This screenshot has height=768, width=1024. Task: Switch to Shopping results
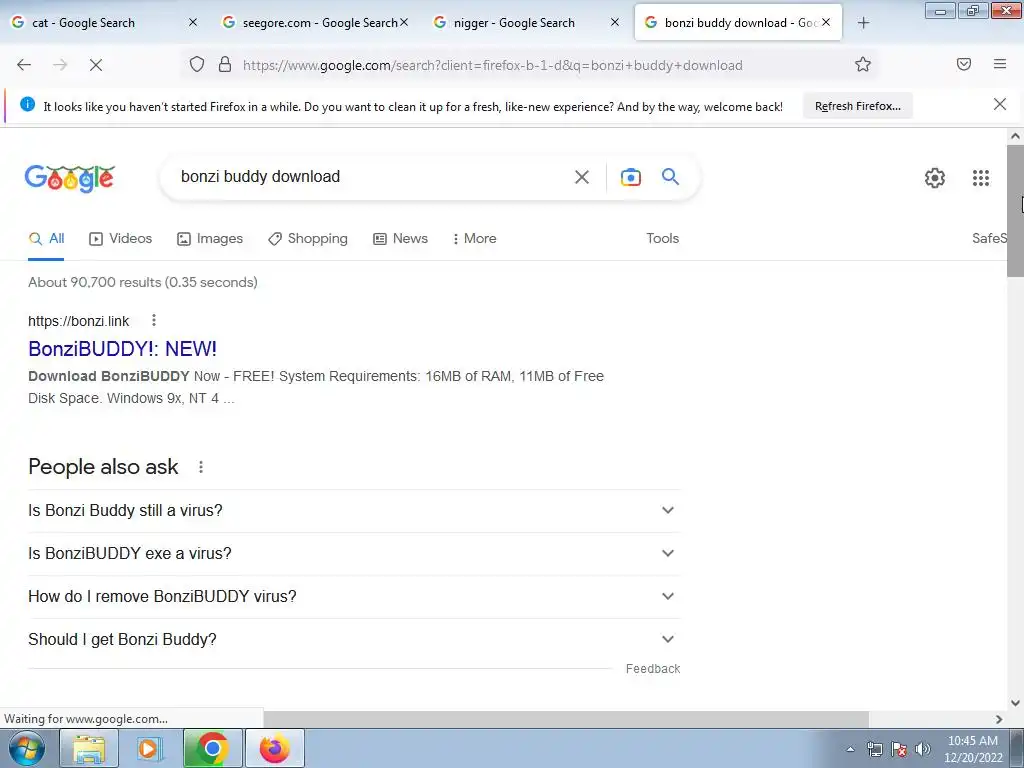coord(308,238)
